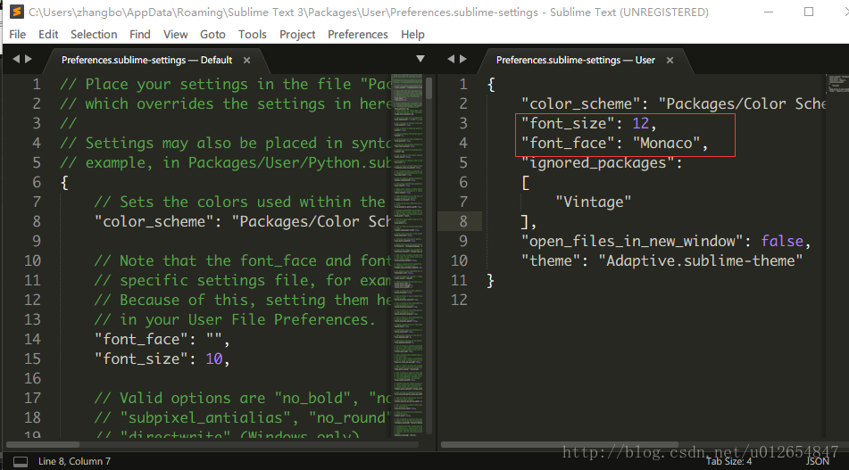Open the Selection menu
Viewport: 849px width, 470px height.
[93, 34]
